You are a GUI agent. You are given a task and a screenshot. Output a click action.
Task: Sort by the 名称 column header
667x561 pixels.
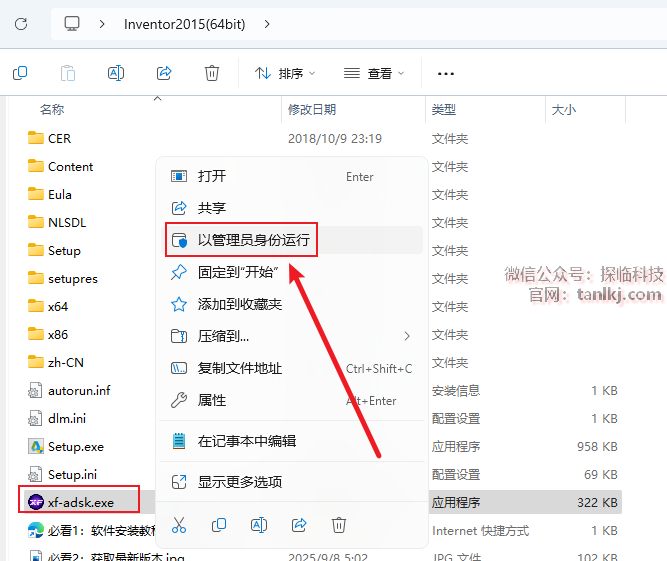coord(52,110)
